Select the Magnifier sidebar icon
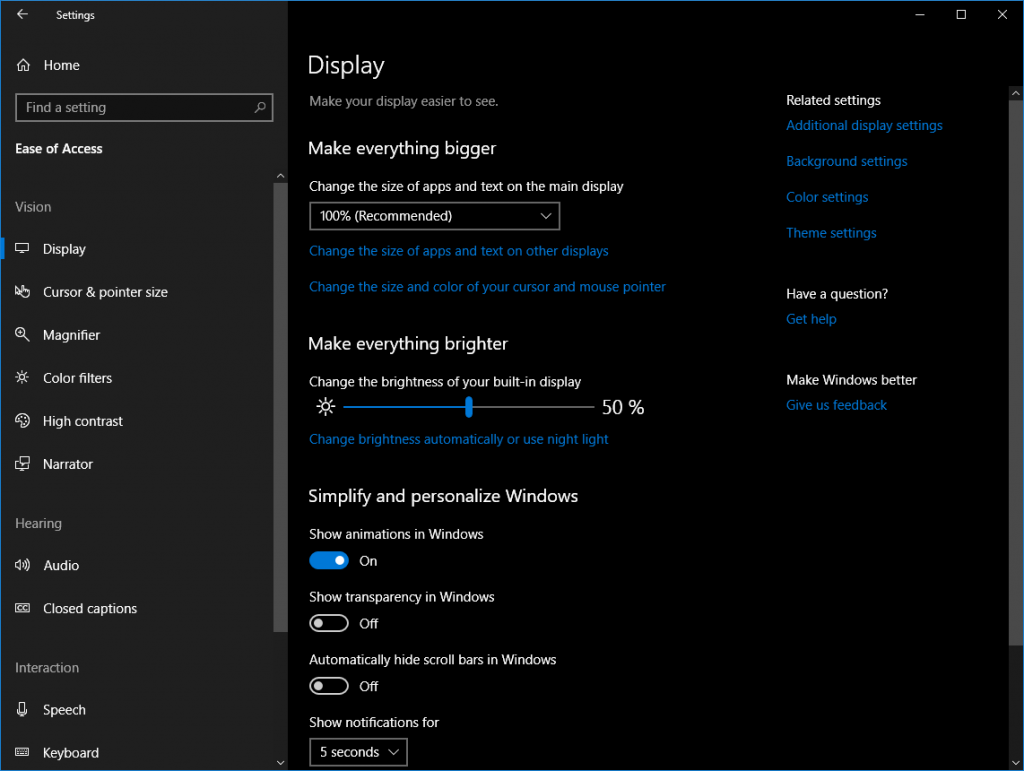Image resolution: width=1024 pixels, height=771 pixels. point(22,334)
